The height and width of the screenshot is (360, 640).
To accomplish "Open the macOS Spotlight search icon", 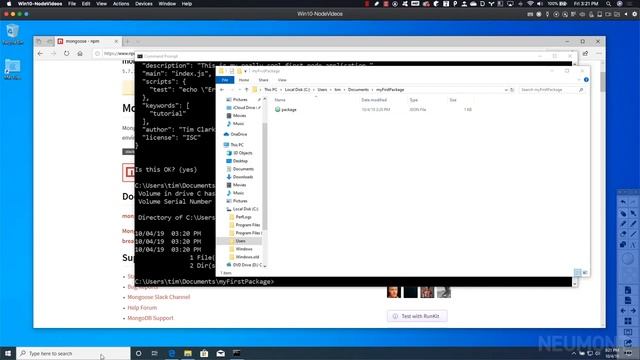I will tap(609, 4).
